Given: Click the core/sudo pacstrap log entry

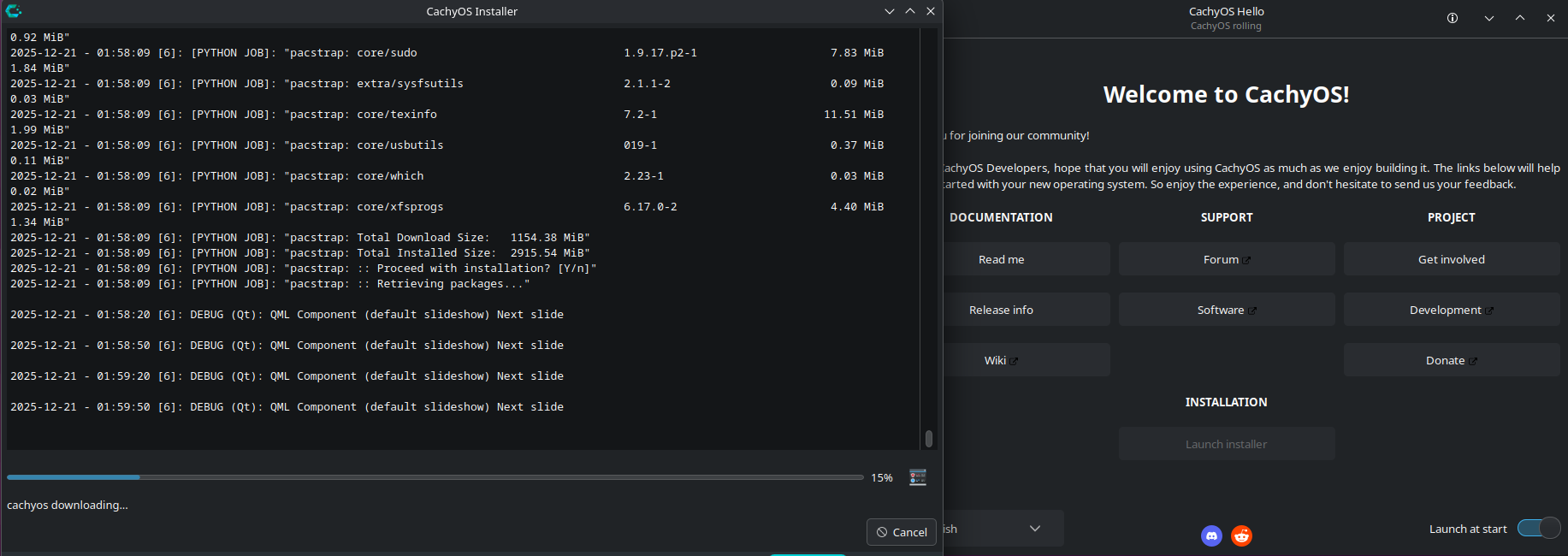Looking at the screenshot, I should [447, 53].
